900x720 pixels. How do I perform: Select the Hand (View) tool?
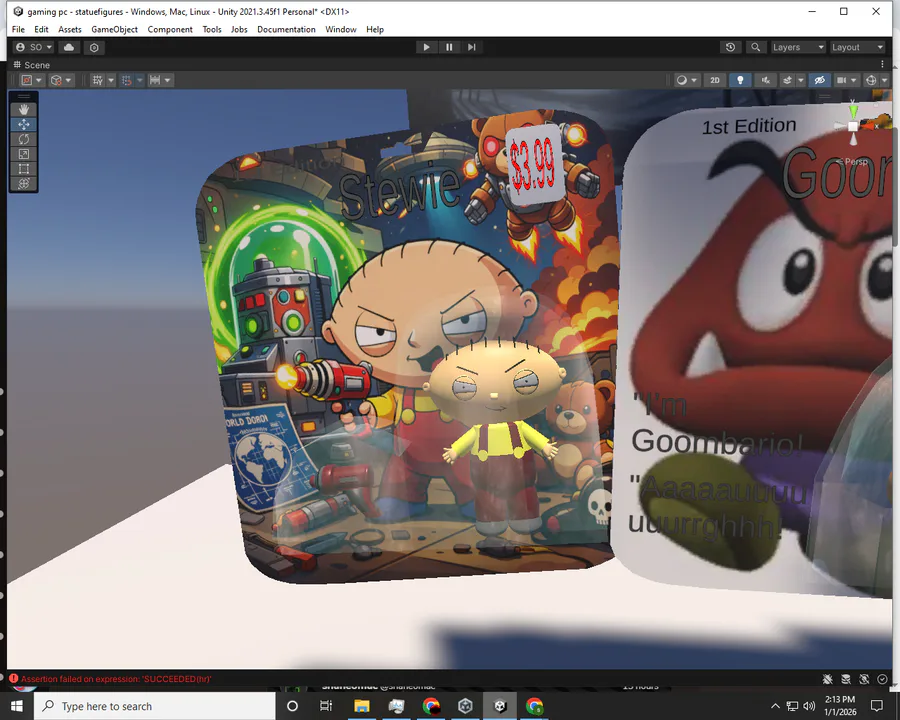(24, 109)
